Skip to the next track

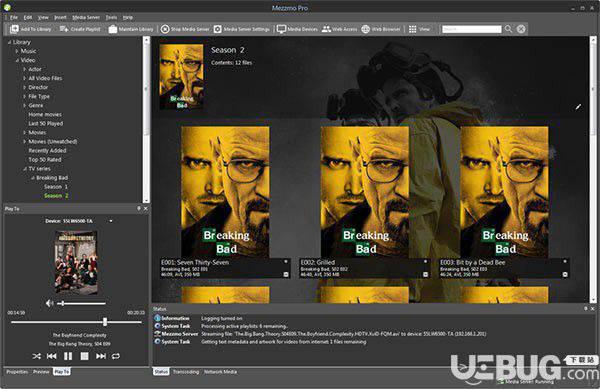click(x=101, y=356)
